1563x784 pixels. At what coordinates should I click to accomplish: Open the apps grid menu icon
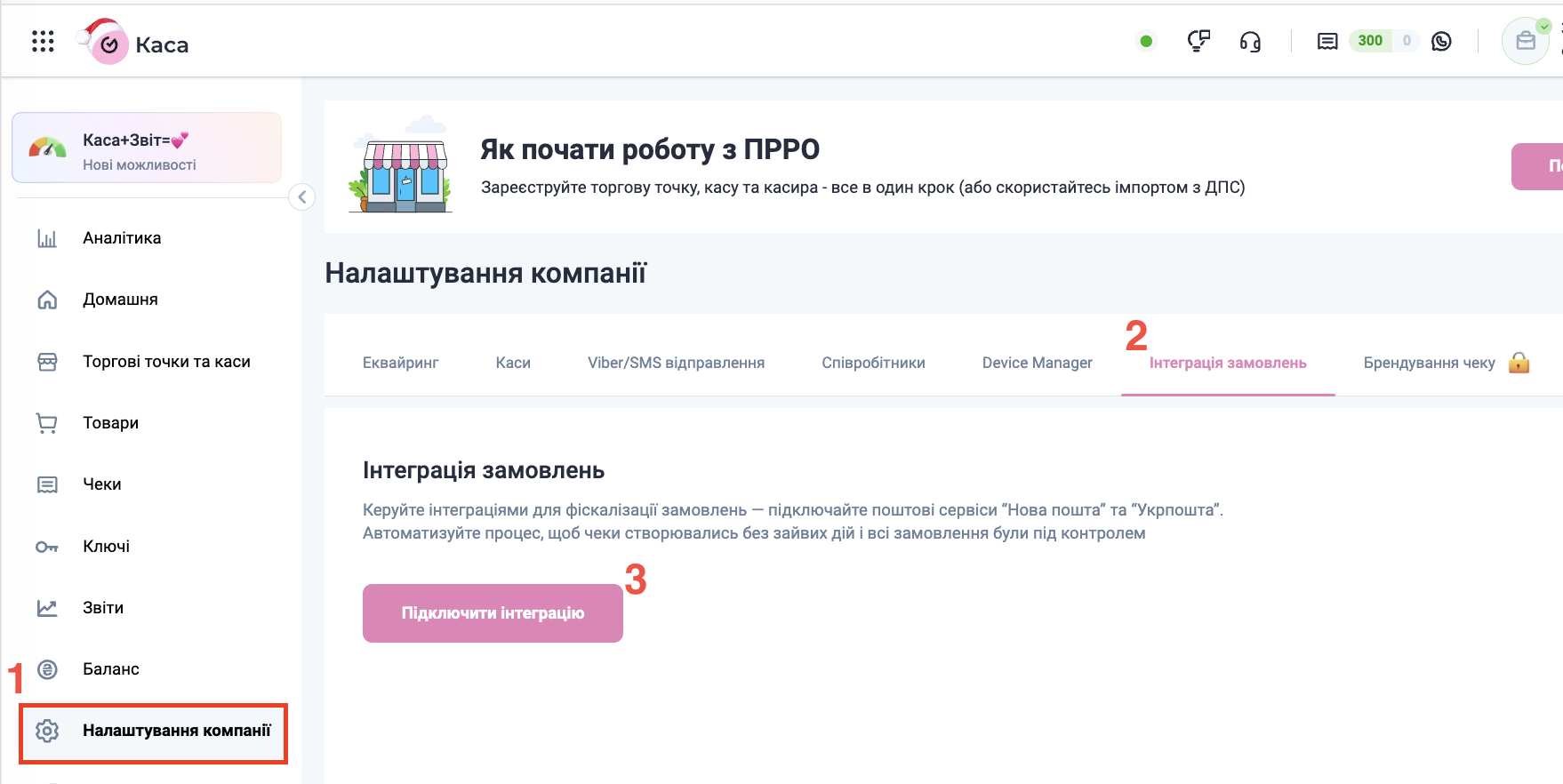coord(43,41)
